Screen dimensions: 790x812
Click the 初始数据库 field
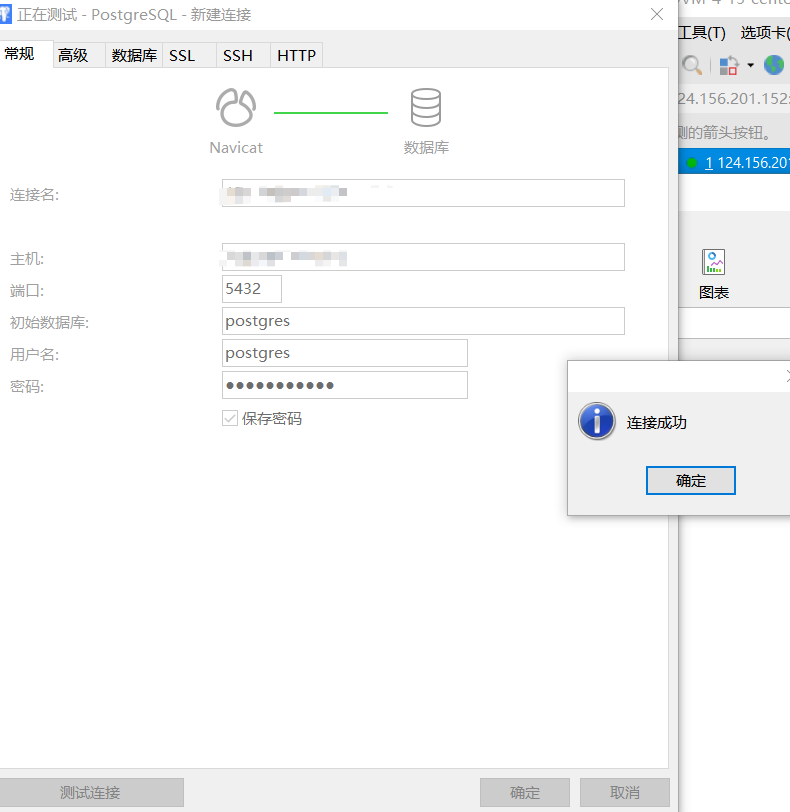point(423,321)
